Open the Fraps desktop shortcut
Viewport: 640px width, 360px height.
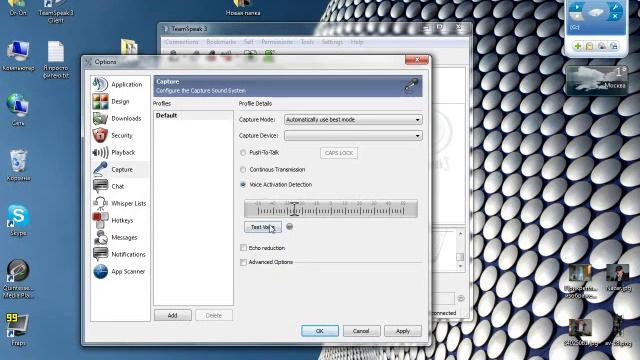[x=18, y=330]
